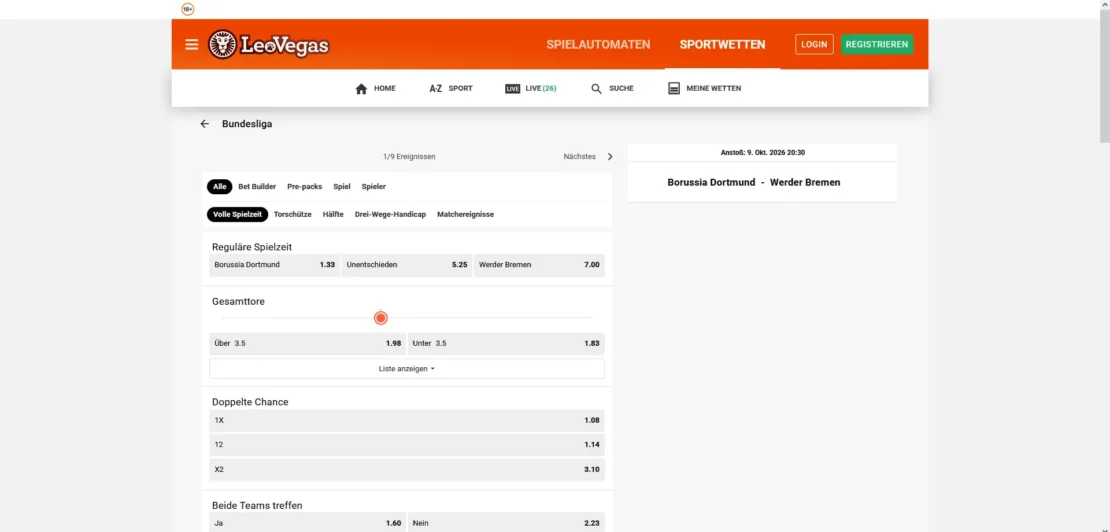
Task: Collapse the Doppelte Chance section header
Action: (250, 402)
